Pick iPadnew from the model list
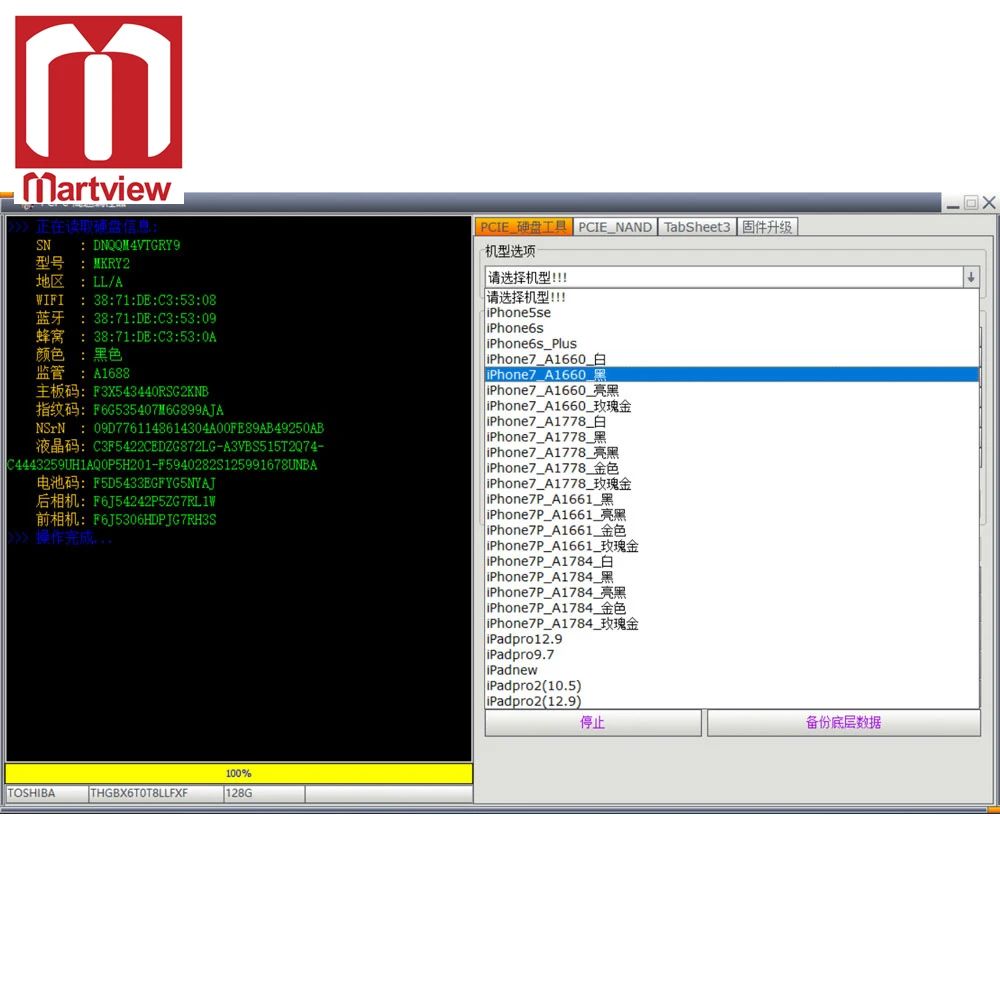The height and width of the screenshot is (1000, 1000). point(732,670)
